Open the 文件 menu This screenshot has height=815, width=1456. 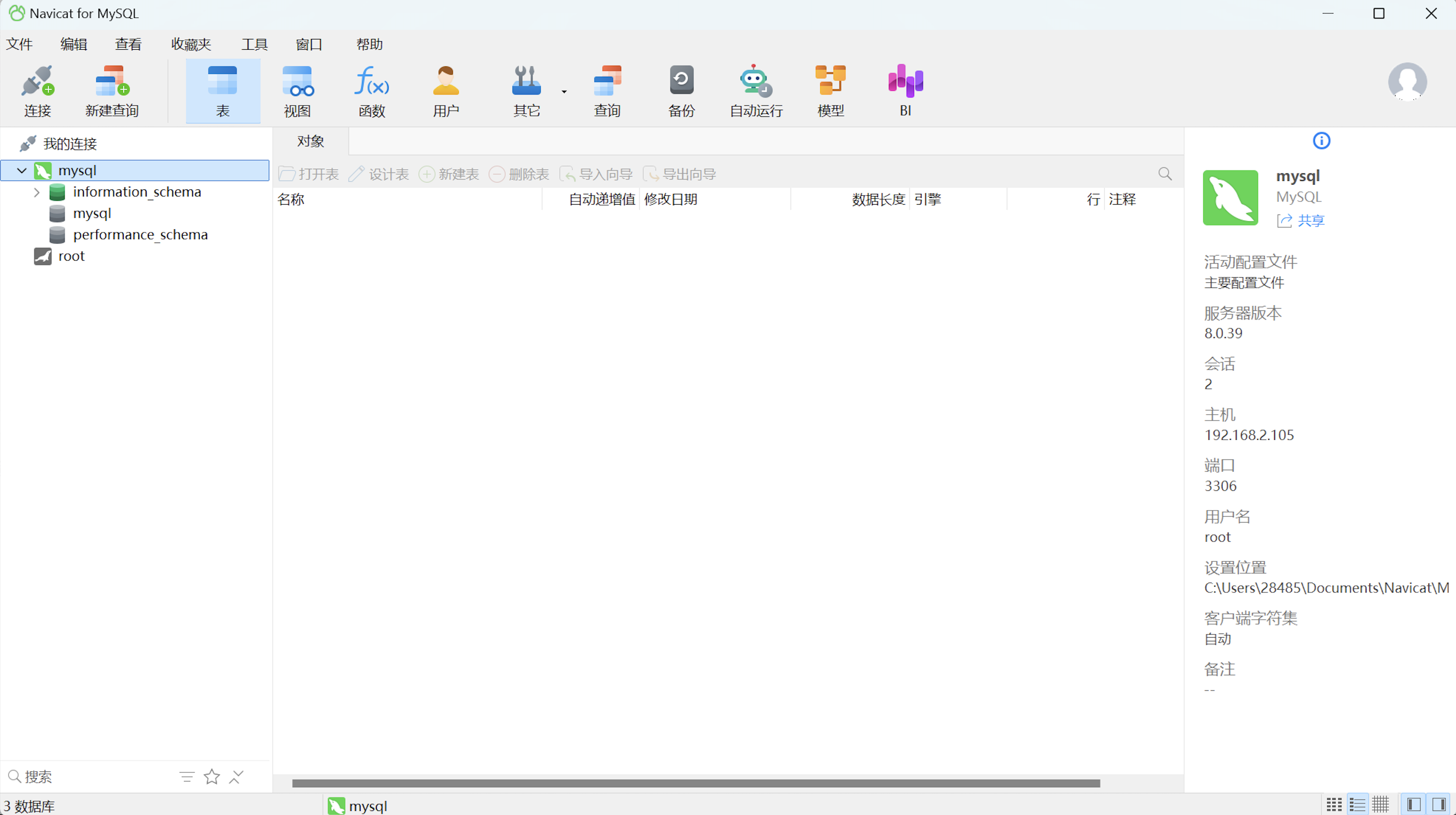pos(19,44)
